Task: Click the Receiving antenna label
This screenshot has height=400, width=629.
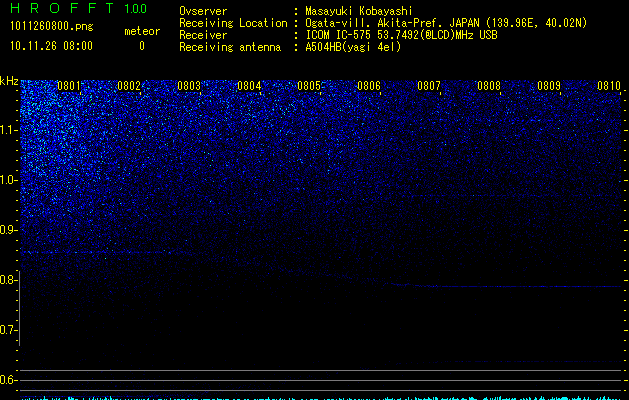Action: (230, 47)
